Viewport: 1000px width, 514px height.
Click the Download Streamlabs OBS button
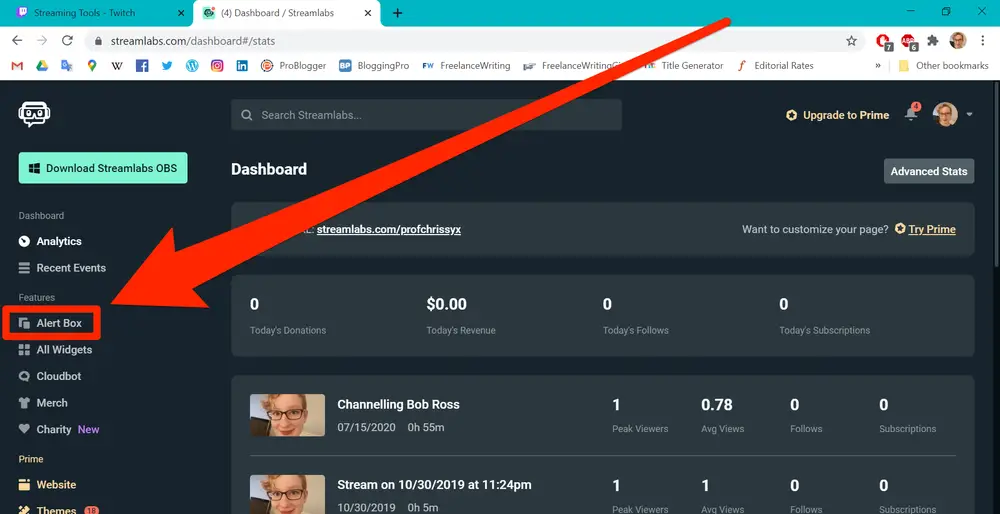coord(102,168)
